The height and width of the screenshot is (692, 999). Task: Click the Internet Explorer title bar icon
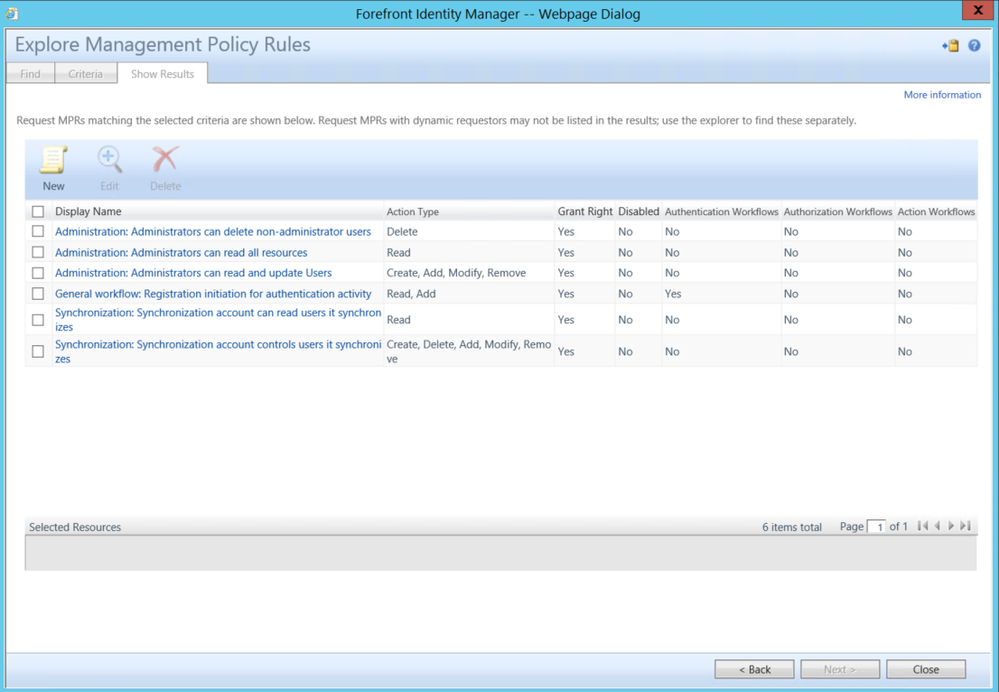coord(11,13)
